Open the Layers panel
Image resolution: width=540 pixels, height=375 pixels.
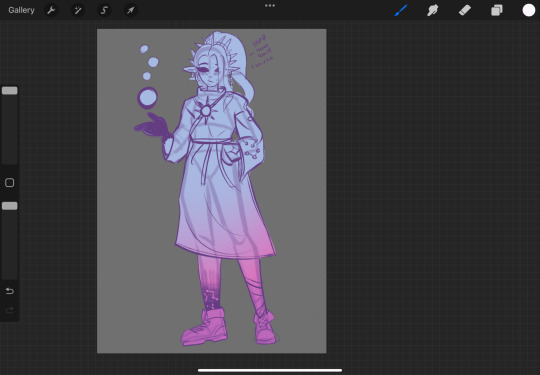coord(497,10)
